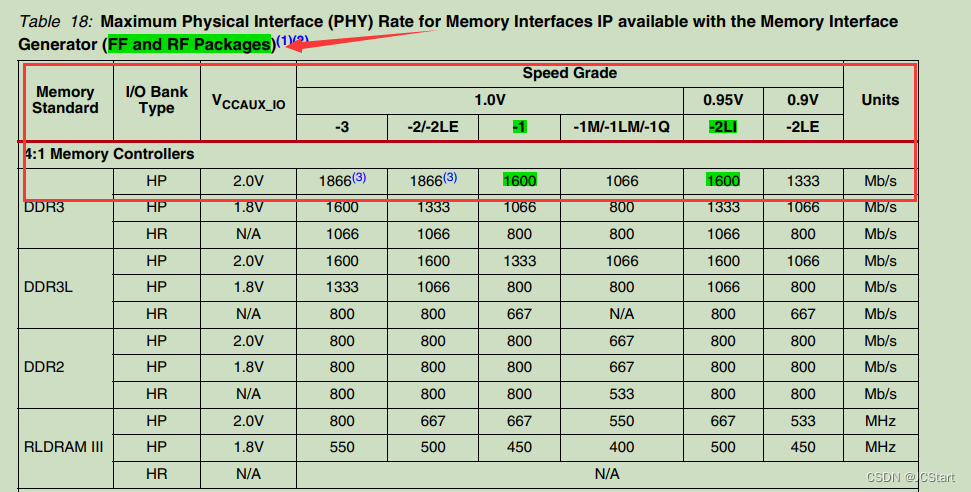This screenshot has width=971, height=492.
Task: Click the '-1M/-1LM/-1Q' speed grade header
Action: (622, 127)
